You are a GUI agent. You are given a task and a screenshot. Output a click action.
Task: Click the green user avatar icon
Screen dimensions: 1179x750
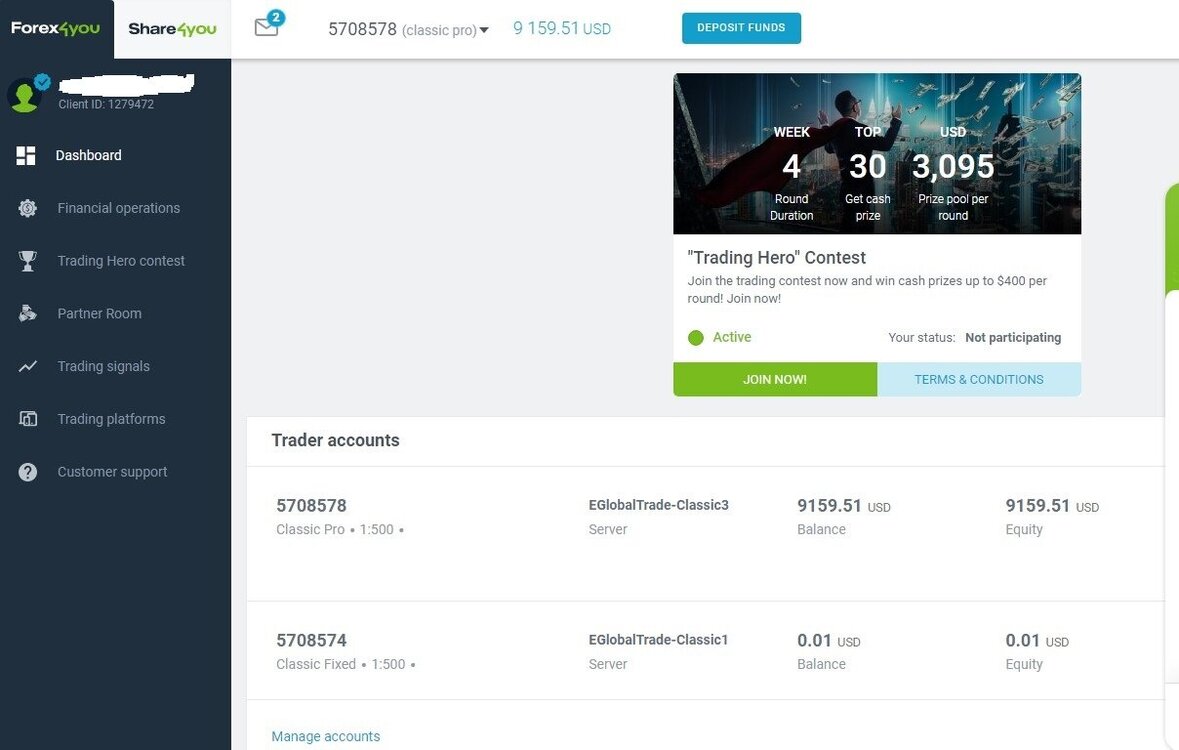click(x=24, y=97)
